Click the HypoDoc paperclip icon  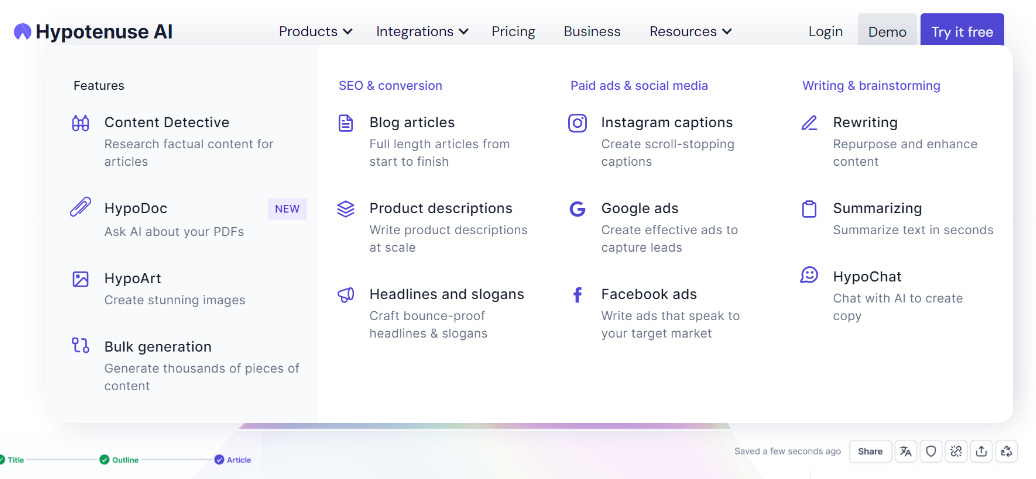tap(80, 207)
